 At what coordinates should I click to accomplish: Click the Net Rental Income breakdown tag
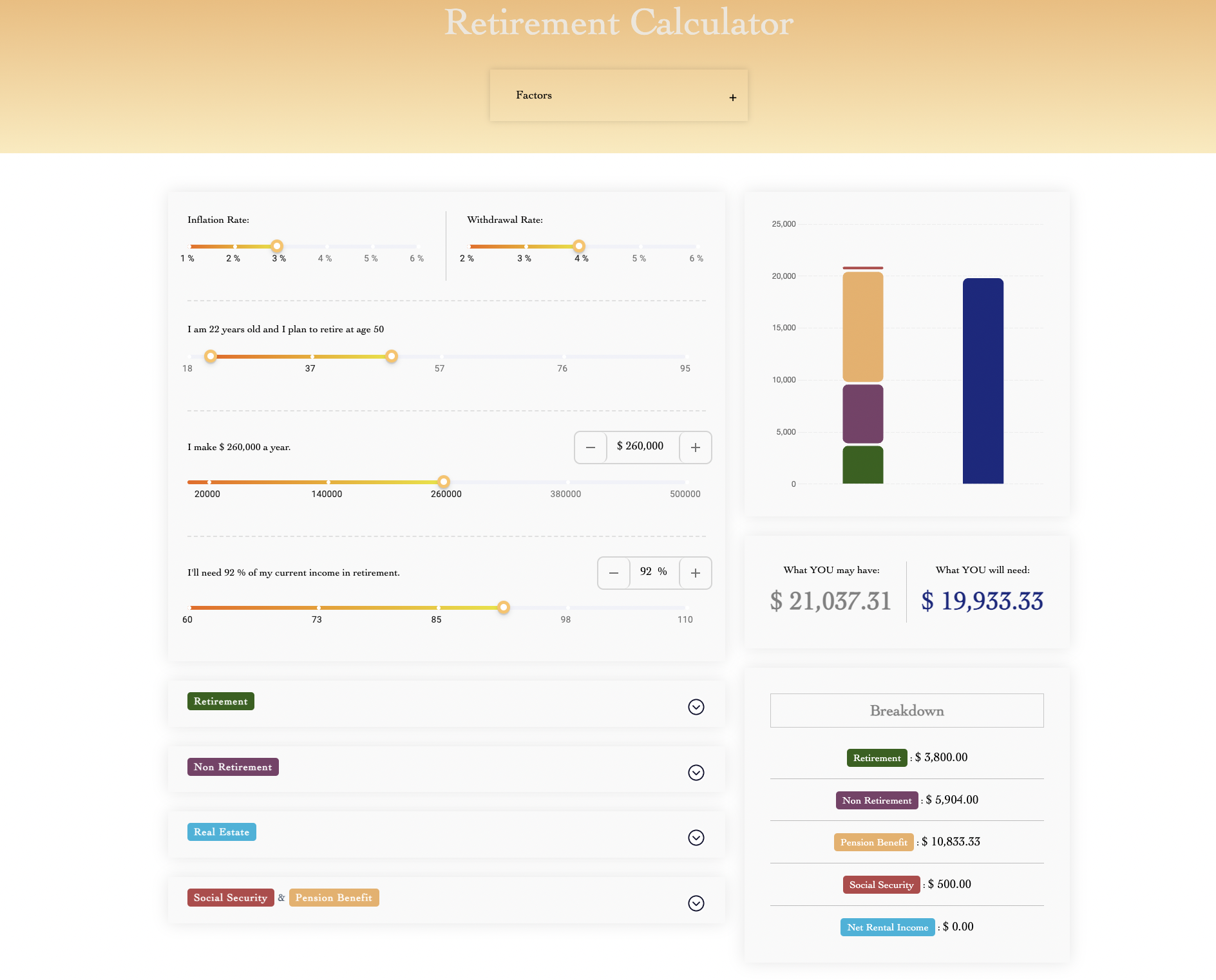(x=887, y=927)
